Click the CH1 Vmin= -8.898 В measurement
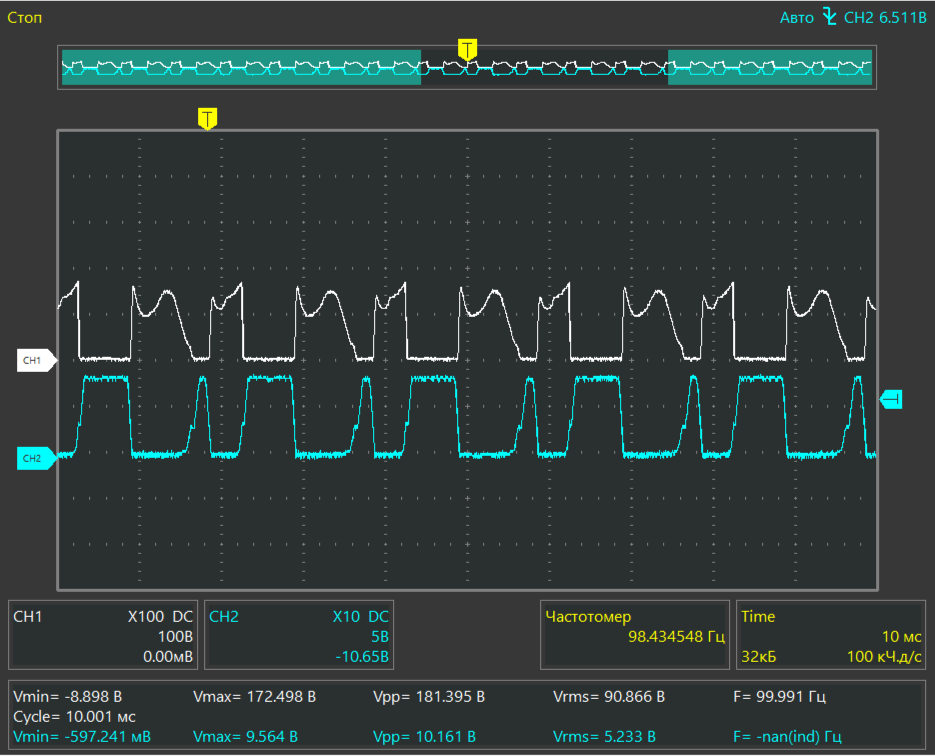The image size is (935, 756). pos(67,696)
